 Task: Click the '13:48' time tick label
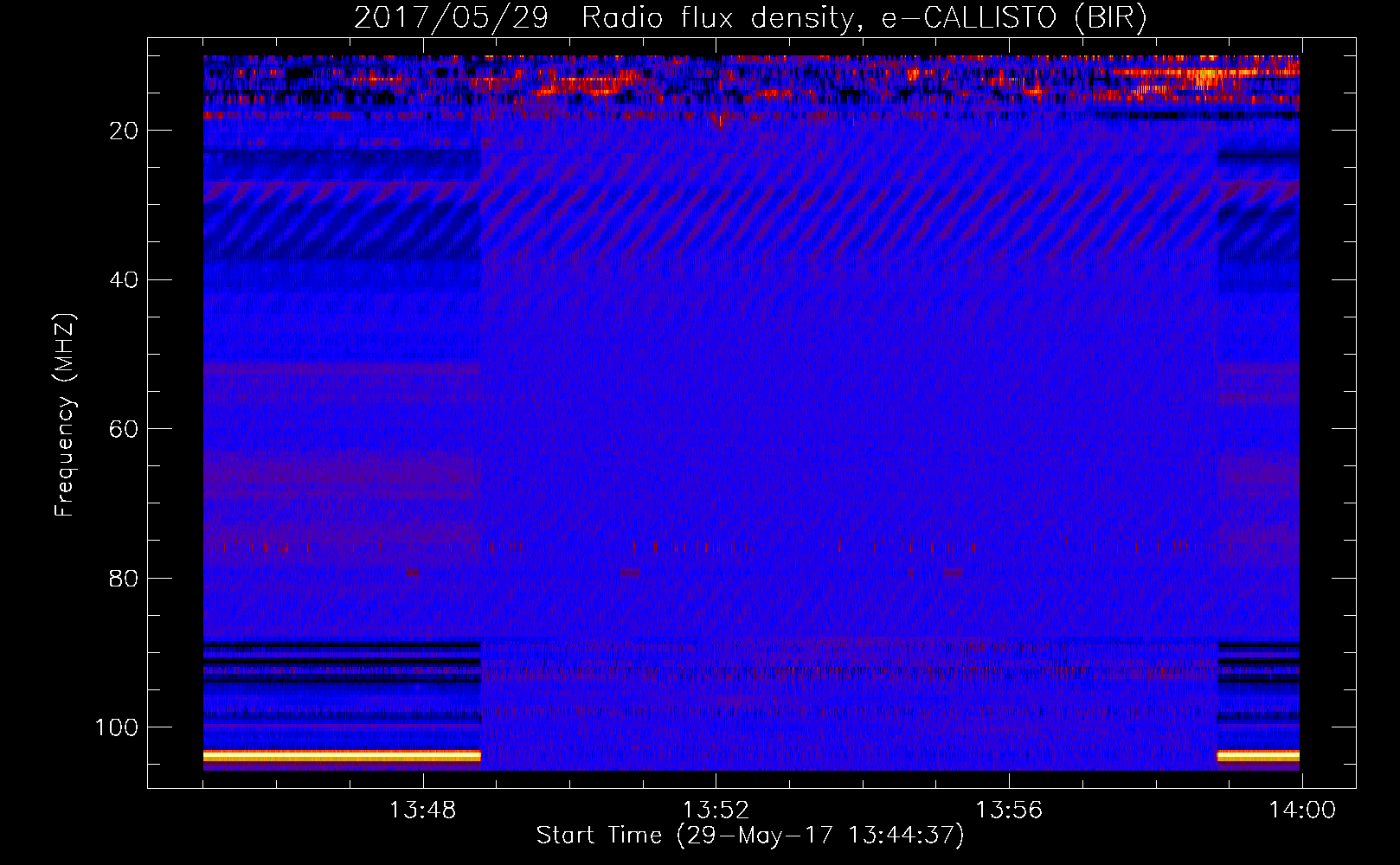click(x=422, y=811)
